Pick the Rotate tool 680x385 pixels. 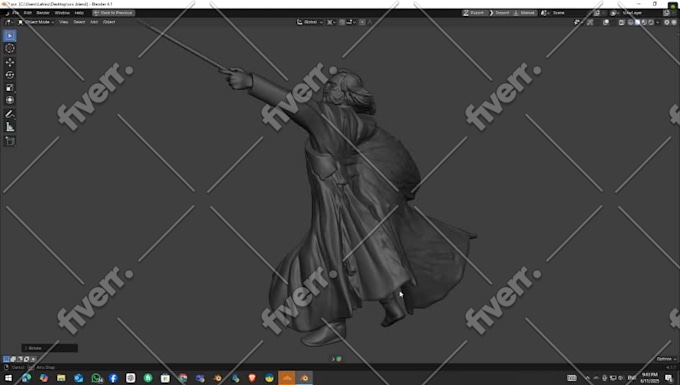[x=10, y=75]
